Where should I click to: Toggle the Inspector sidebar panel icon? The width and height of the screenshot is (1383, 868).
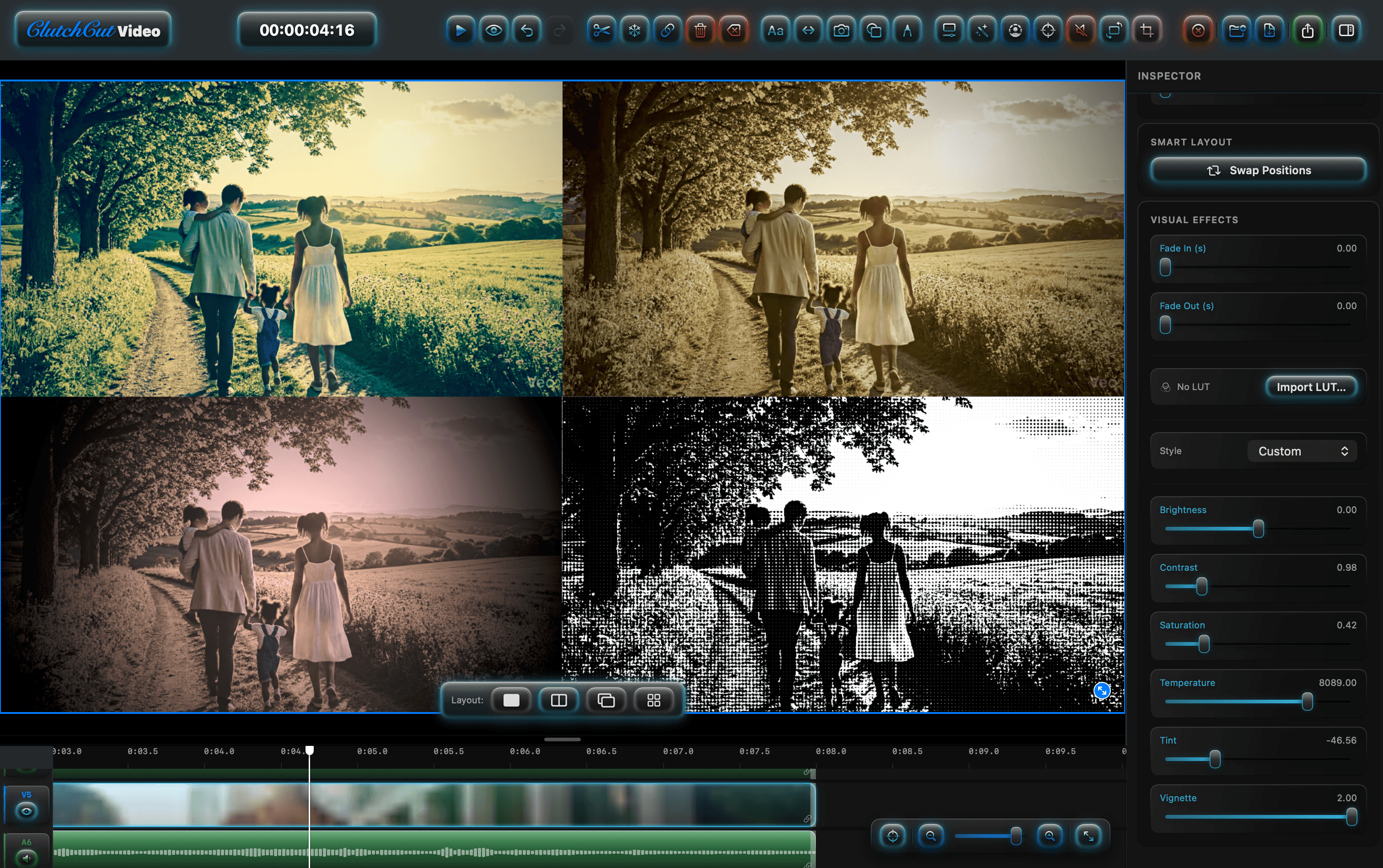tap(1346, 31)
